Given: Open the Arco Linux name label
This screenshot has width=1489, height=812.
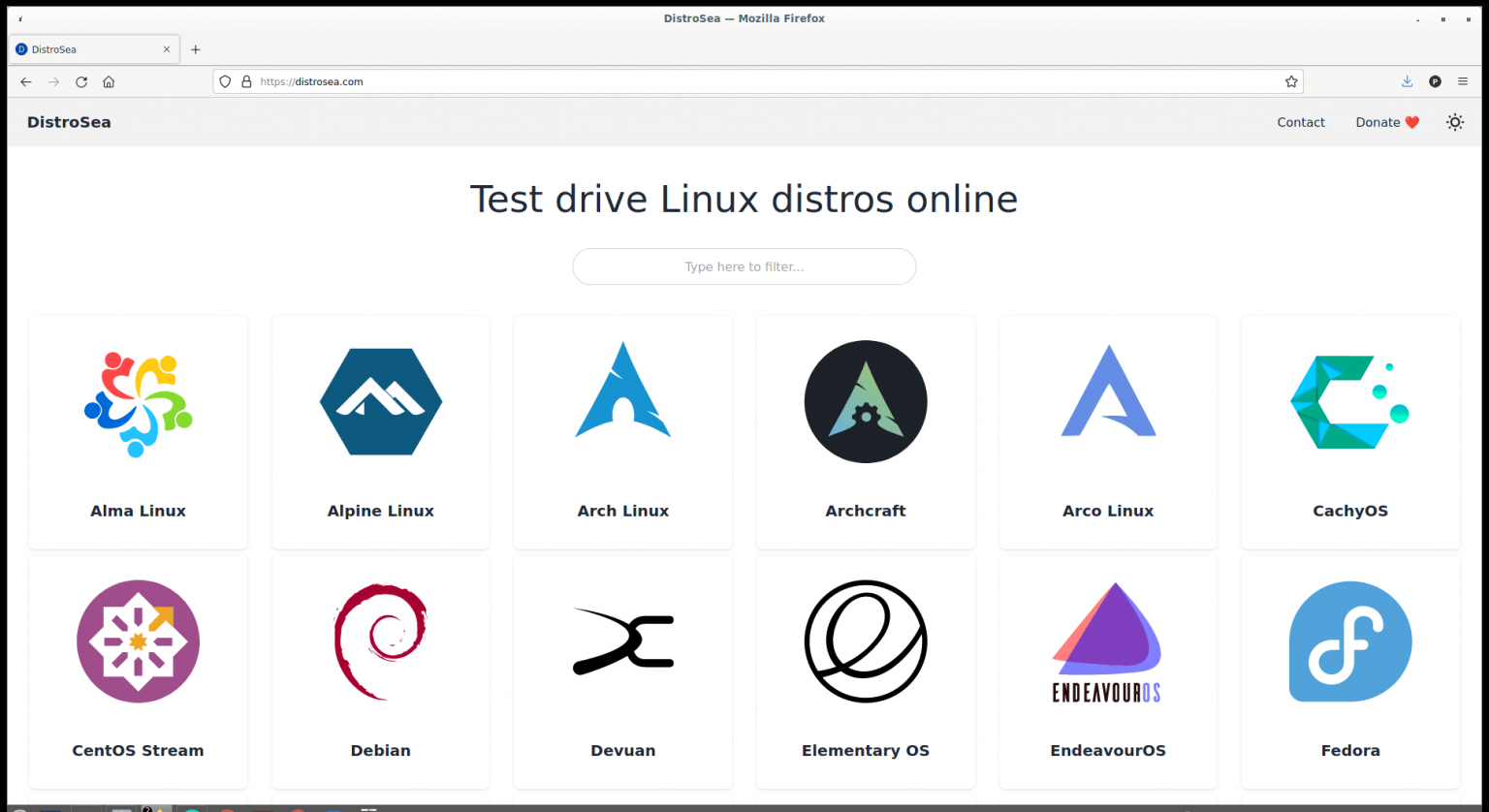Looking at the screenshot, I should tap(1108, 511).
